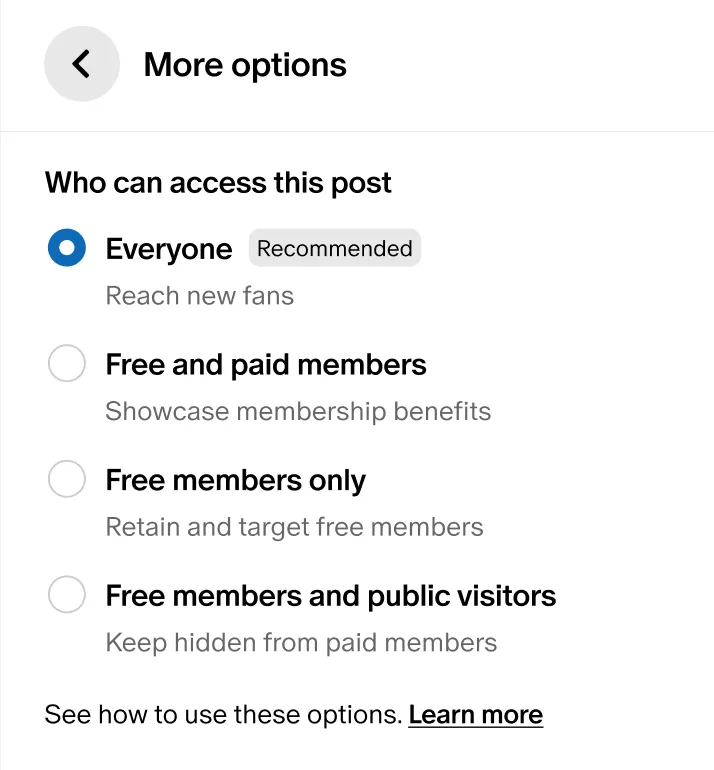Click the Keep hidden from paid members text
This screenshot has height=770, width=714.
click(302, 642)
